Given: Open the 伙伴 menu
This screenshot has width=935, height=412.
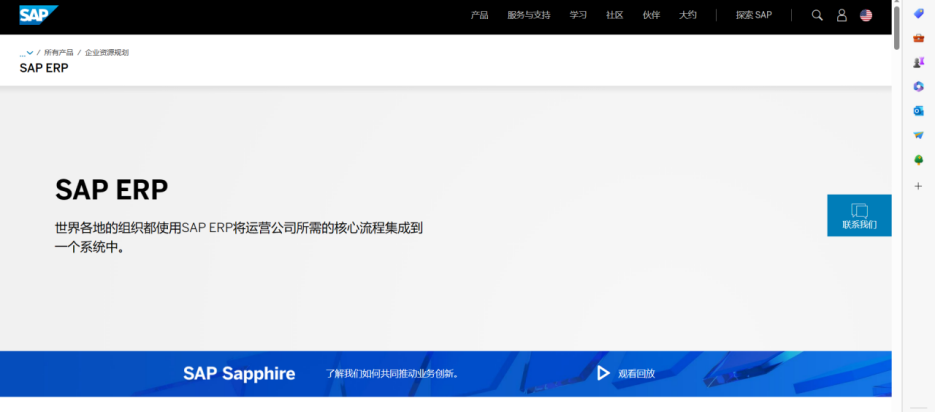Looking at the screenshot, I should tap(651, 16).
